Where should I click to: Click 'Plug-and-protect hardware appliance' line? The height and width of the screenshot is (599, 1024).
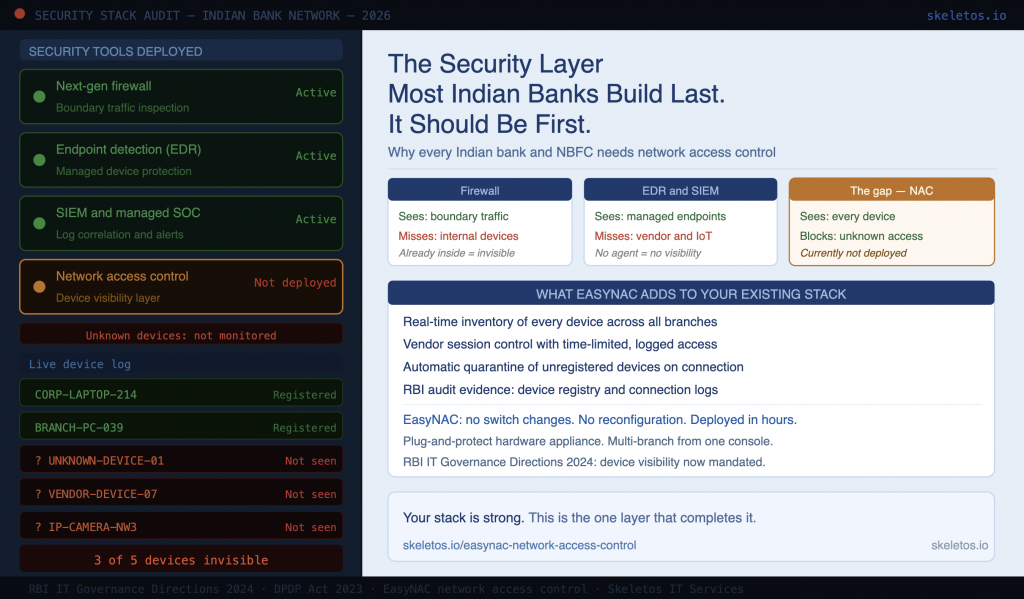588,441
